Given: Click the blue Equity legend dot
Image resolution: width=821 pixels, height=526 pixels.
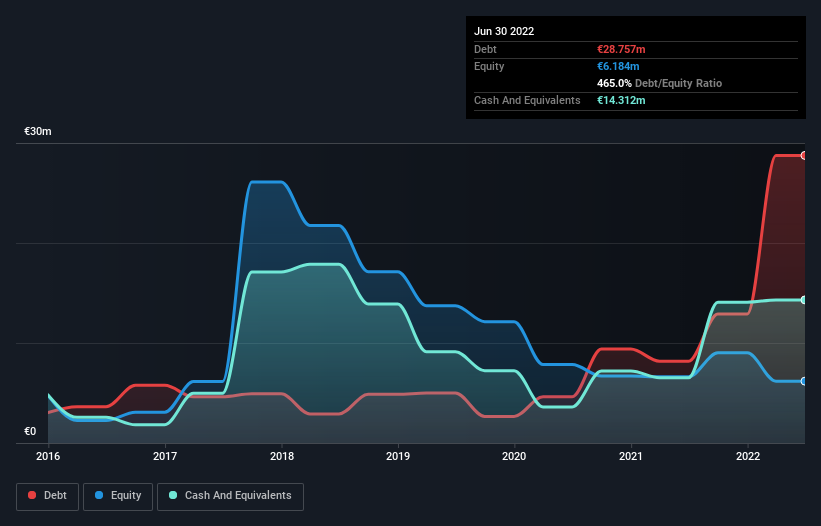Looking at the screenshot, I should [x=99, y=495].
